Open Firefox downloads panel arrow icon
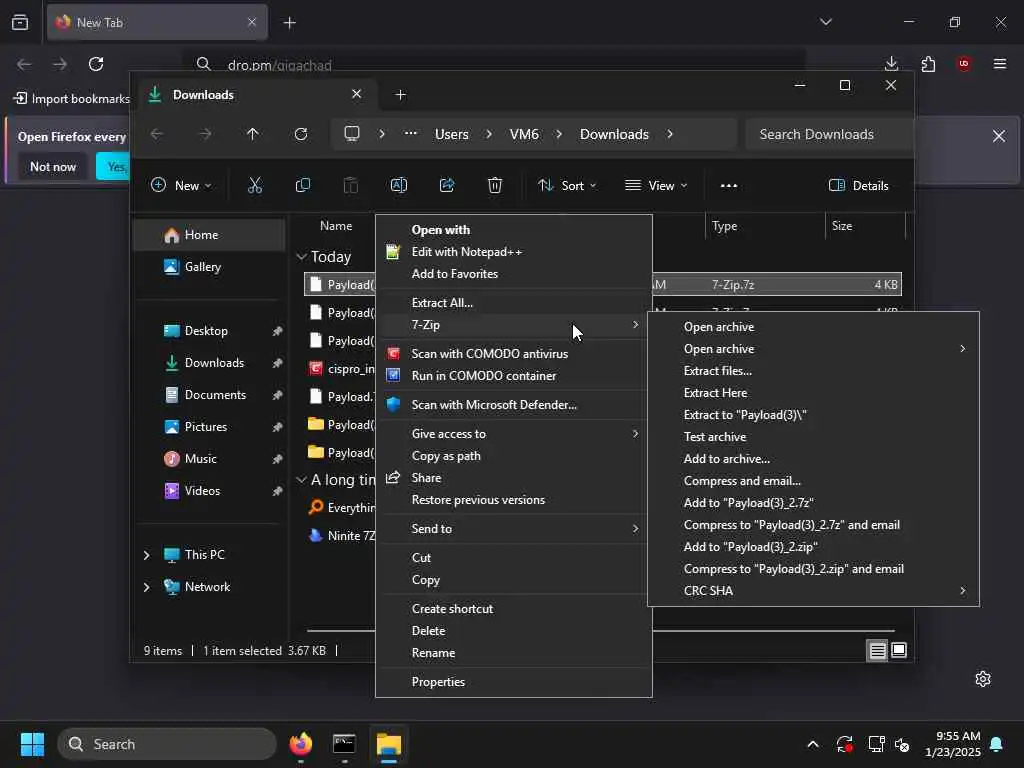 [891, 63]
